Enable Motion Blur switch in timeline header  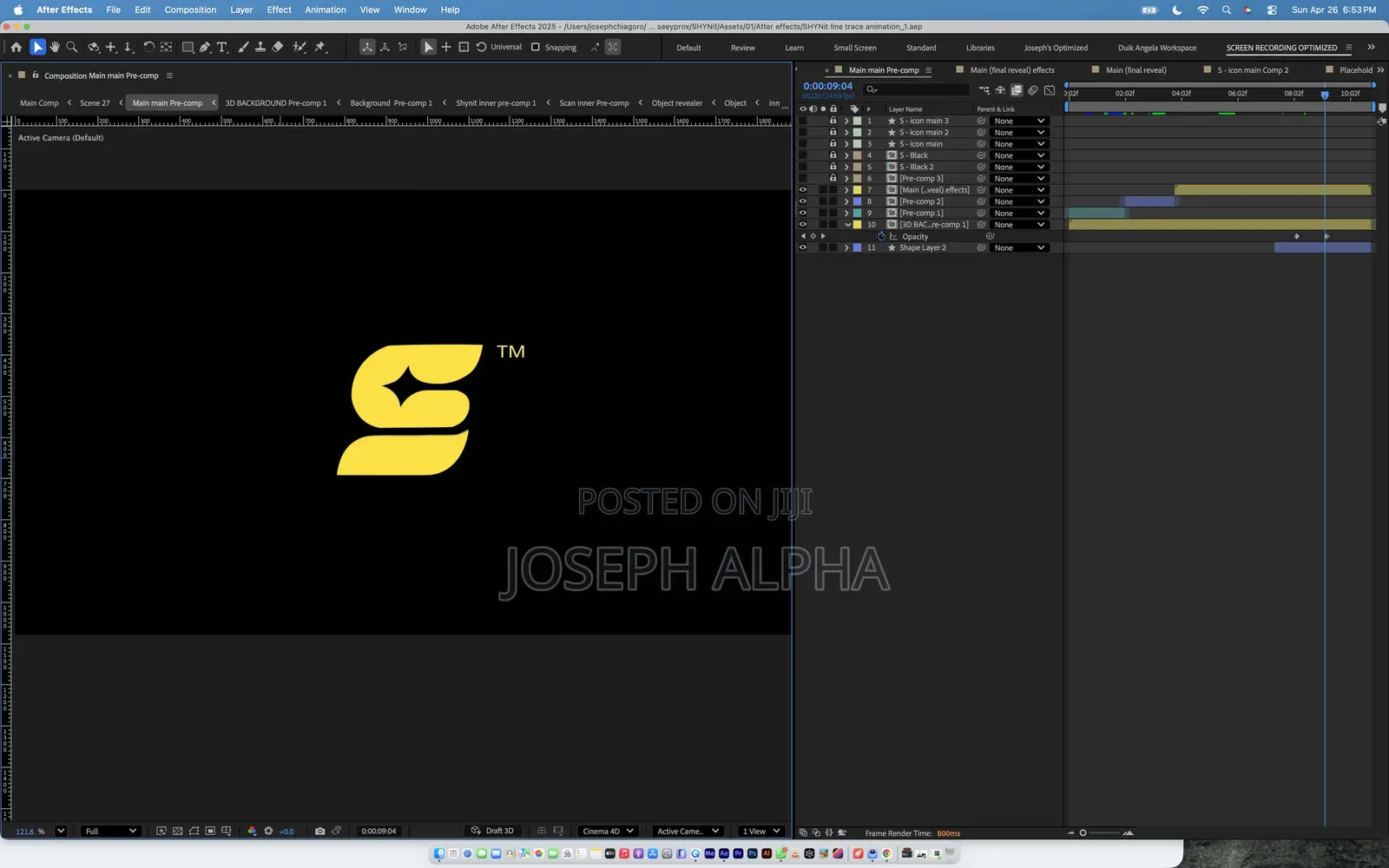[1033, 89]
